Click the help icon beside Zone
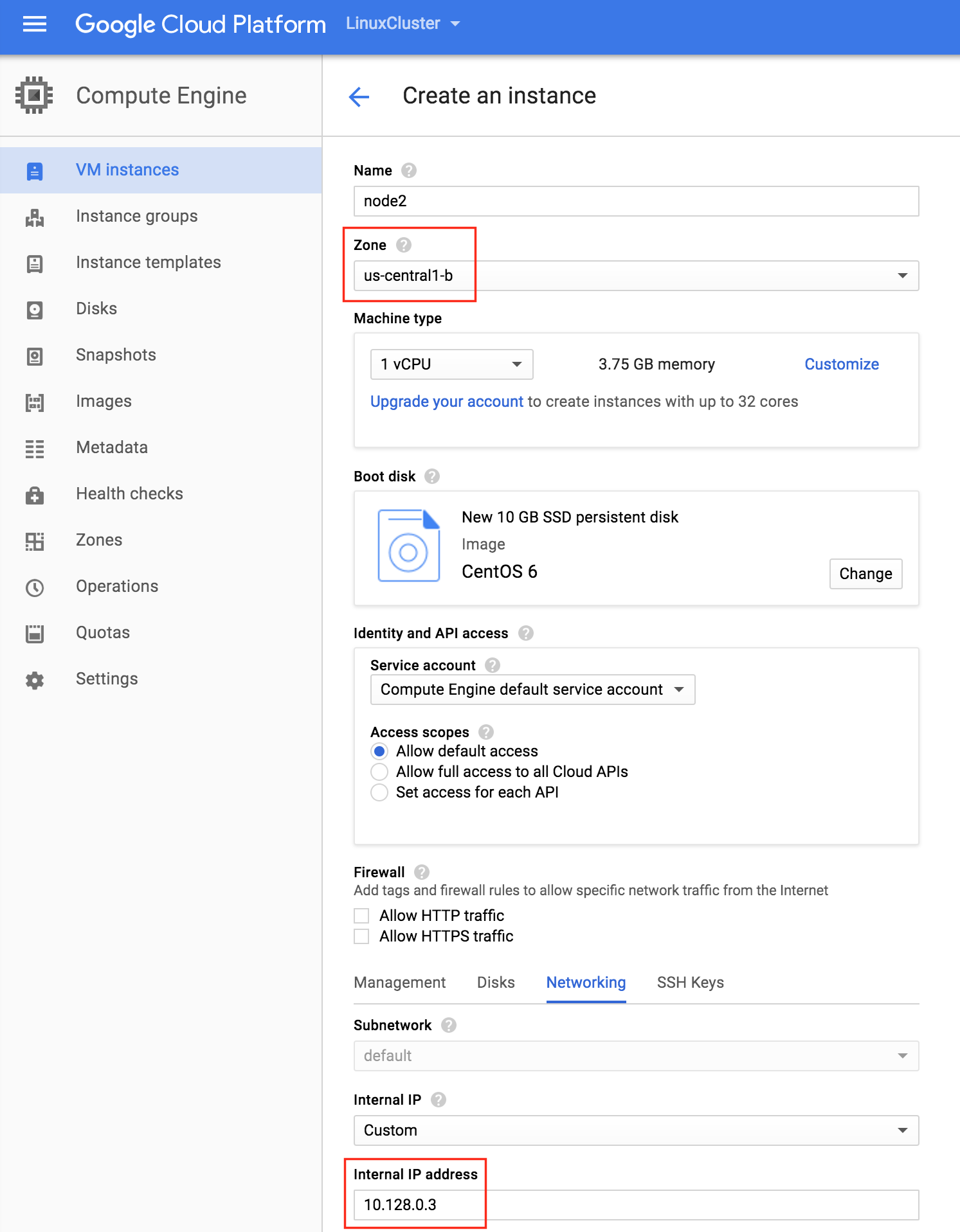960x1232 pixels. click(x=404, y=245)
